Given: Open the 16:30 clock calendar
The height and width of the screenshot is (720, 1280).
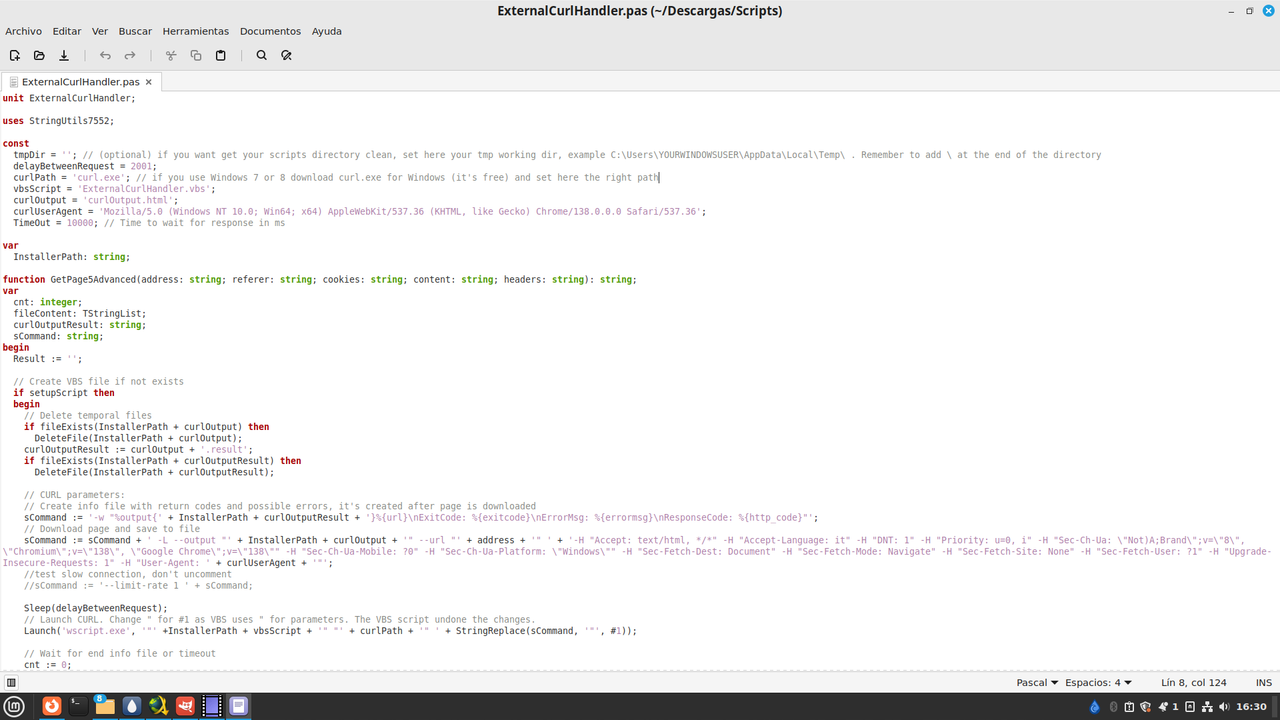Looking at the screenshot, I should coord(1251,707).
